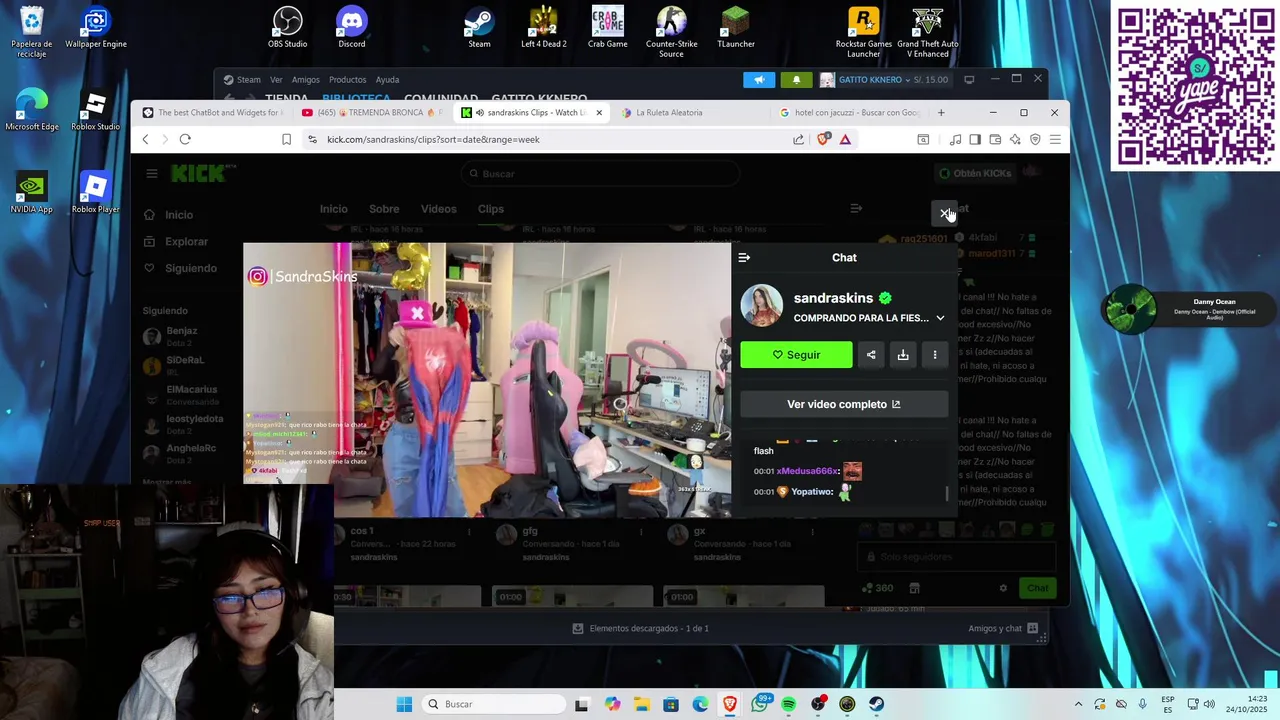Screen dimensions: 1280x720
Task: Open Wallpaper Engine desktop icon
Action: 95,28
